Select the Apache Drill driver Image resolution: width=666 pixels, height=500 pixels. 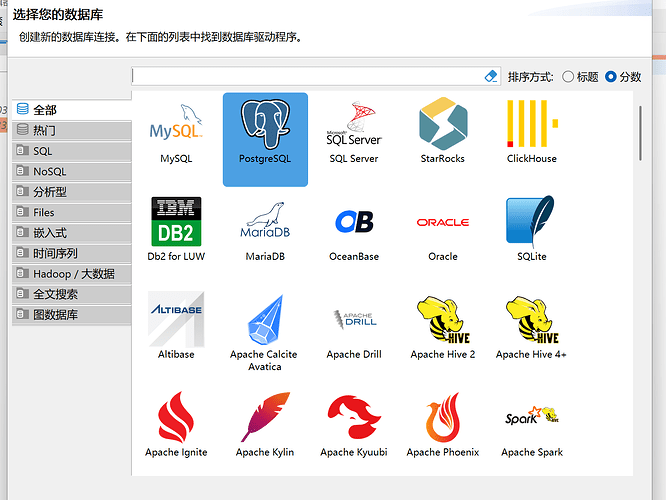[354, 335]
